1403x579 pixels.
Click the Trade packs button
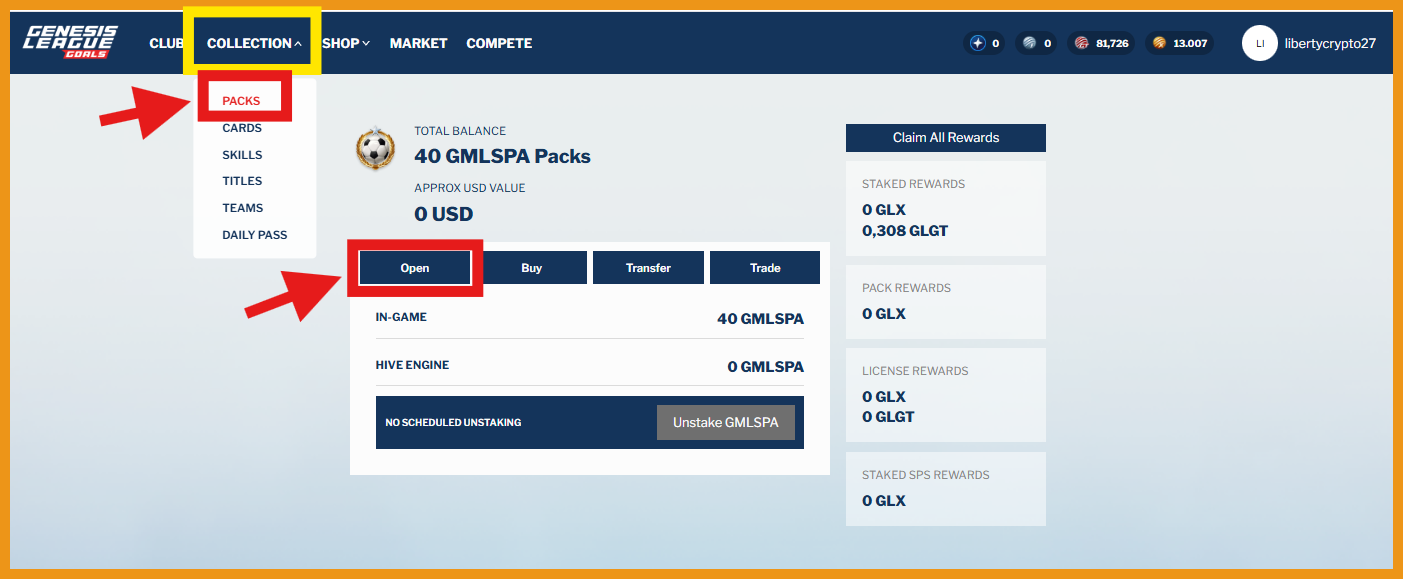[765, 268]
